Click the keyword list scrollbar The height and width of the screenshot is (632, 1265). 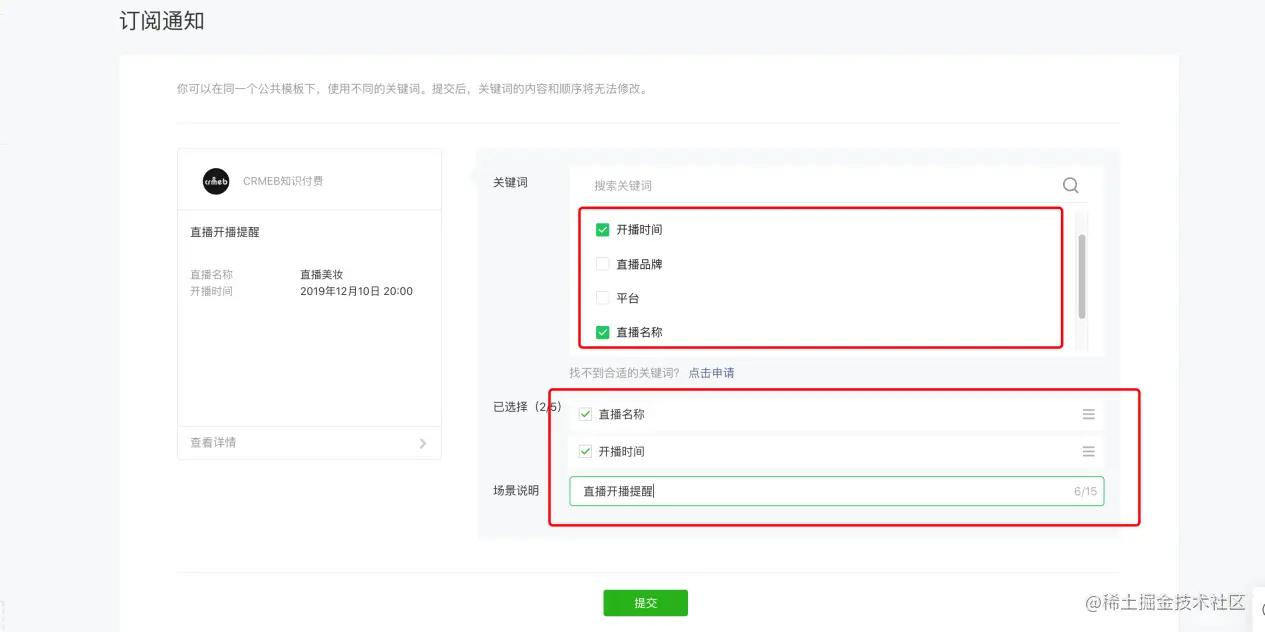1082,276
